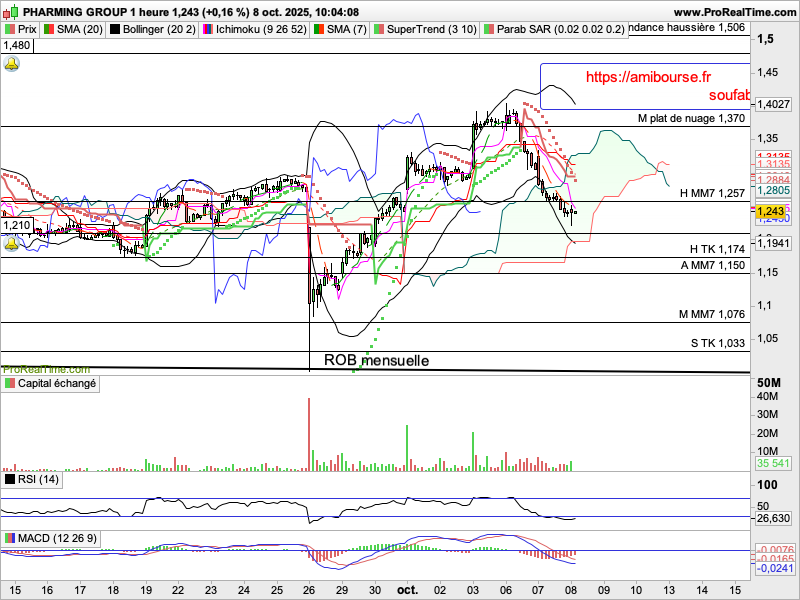Click the 1,45 price scale label

click(x=768, y=72)
